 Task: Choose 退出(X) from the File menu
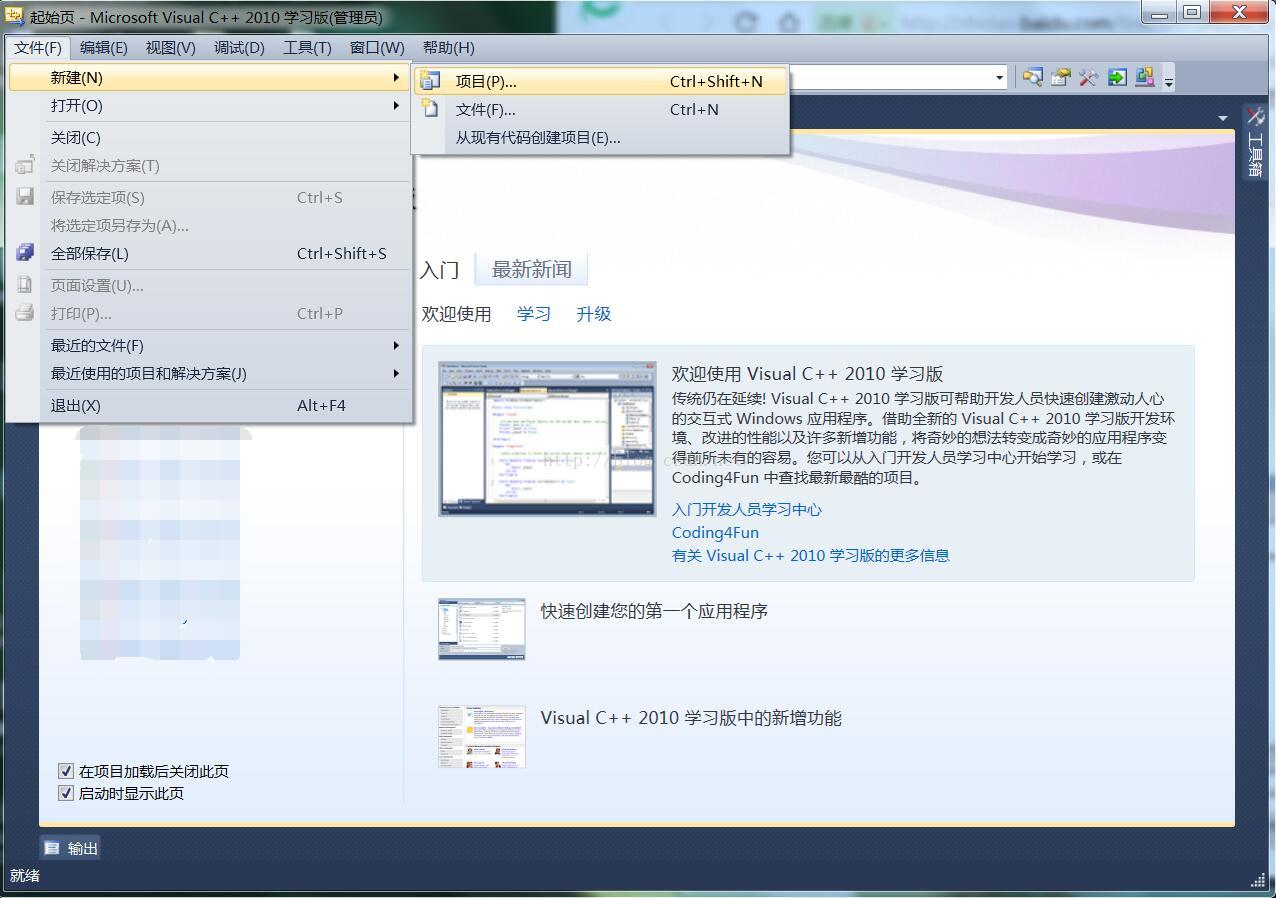click(x=211, y=405)
